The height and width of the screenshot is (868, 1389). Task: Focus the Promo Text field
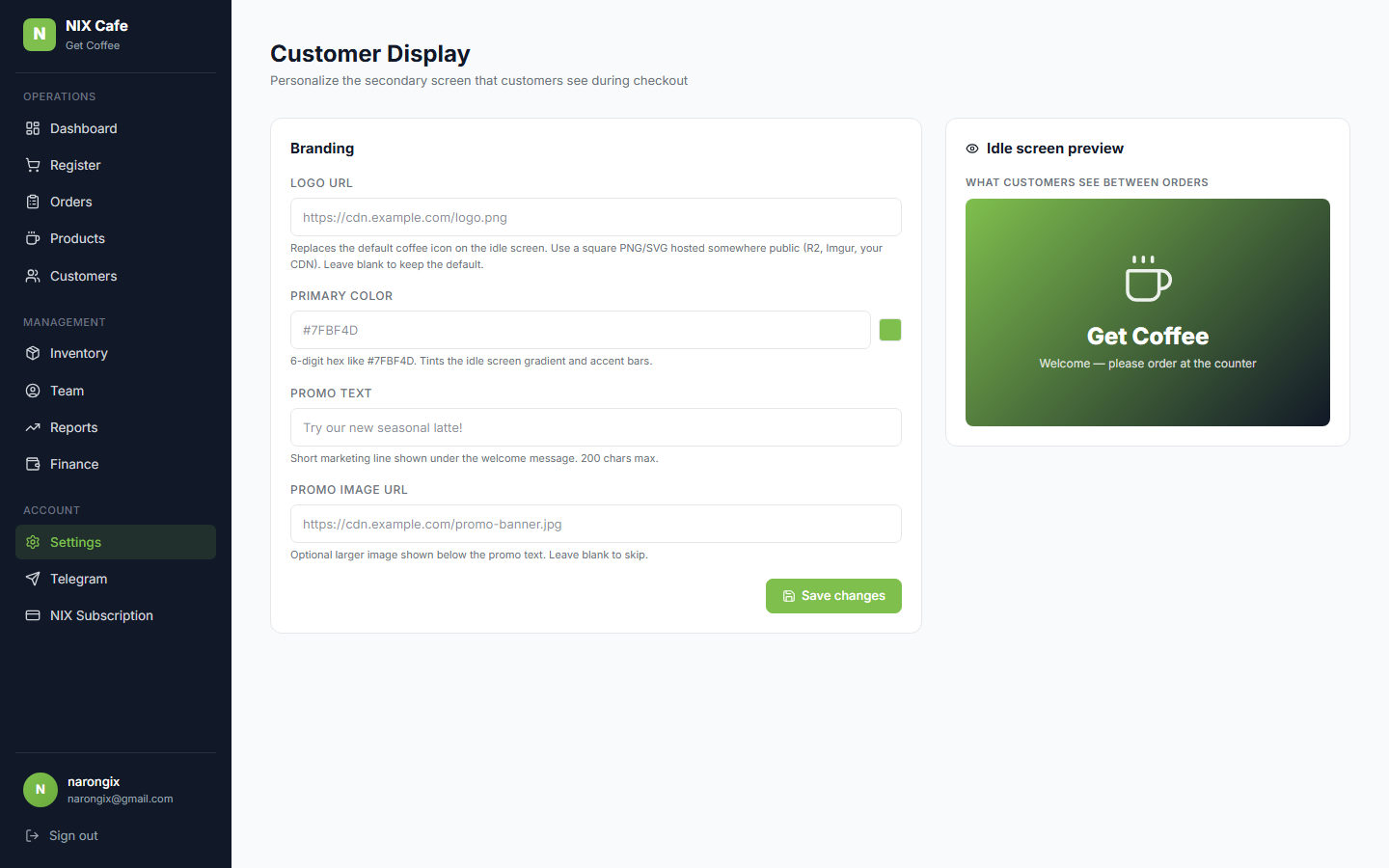pyautogui.click(x=595, y=427)
